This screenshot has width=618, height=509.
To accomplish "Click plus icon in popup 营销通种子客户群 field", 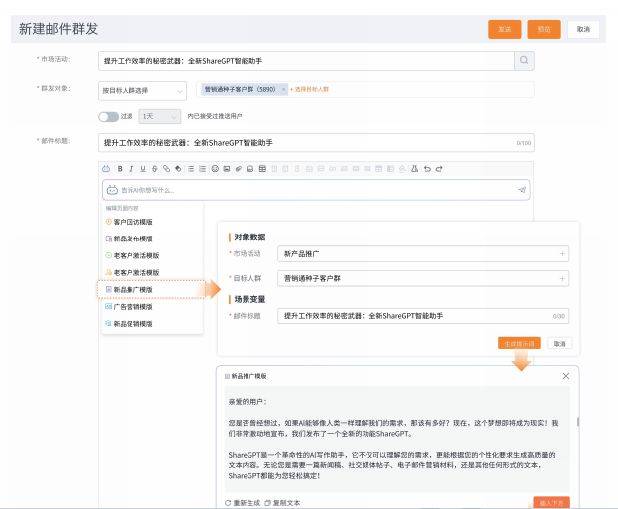I will 562,278.
